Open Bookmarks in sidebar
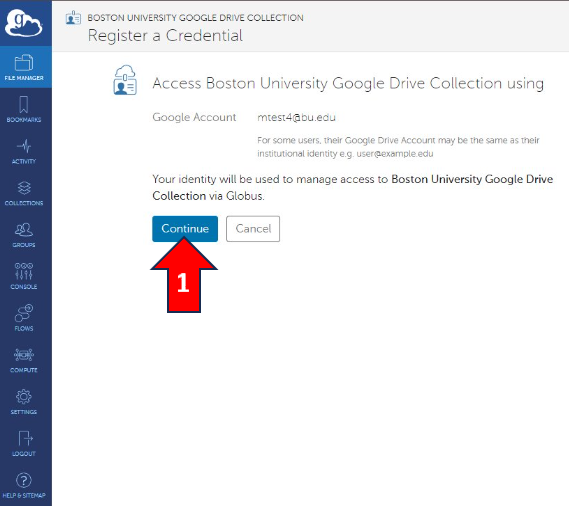The image size is (569, 506). coord(24,109)
